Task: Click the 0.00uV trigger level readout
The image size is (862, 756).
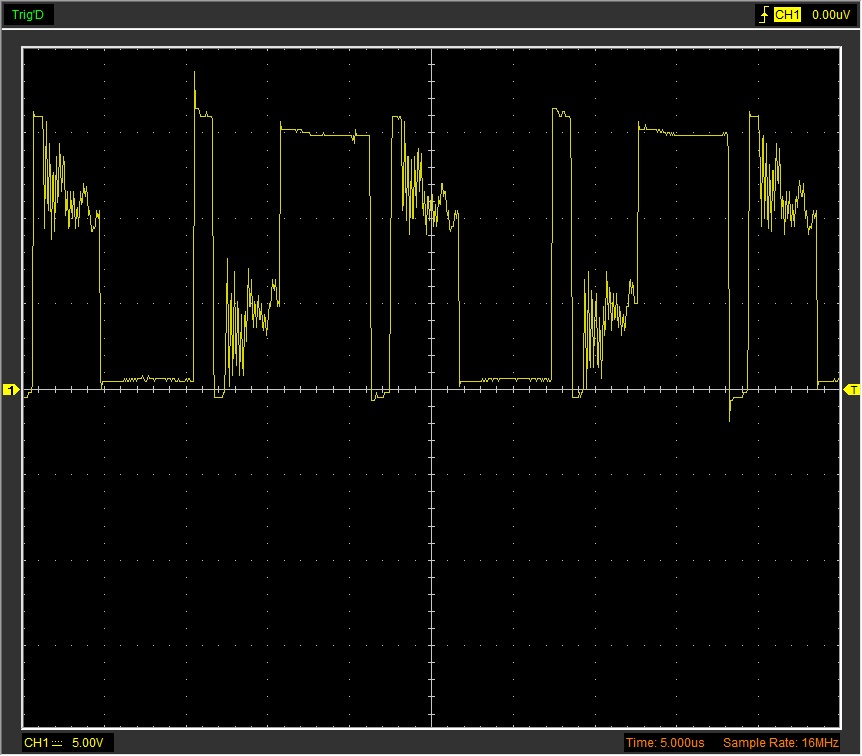Action: coord(830,15)
